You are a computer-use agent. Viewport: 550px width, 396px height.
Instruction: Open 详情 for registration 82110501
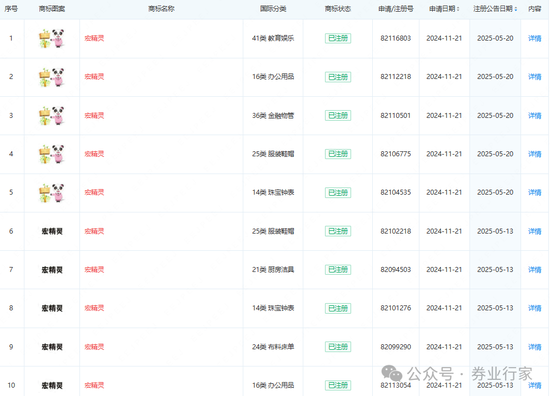point(535,115)
